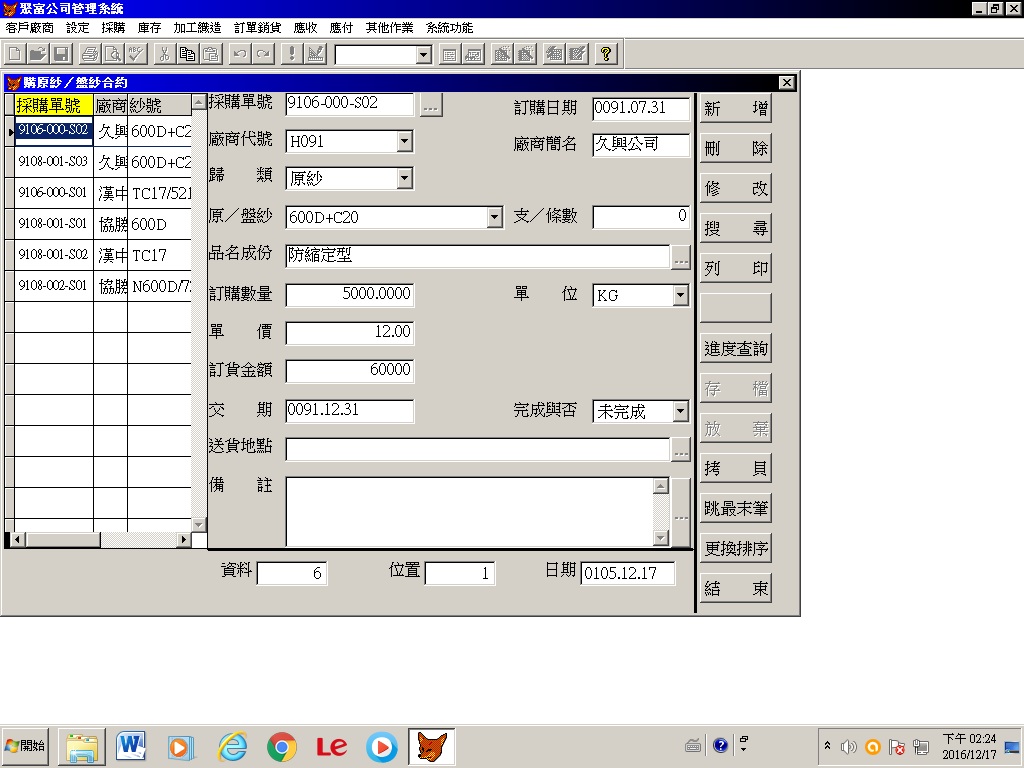Open the 採購 menu
The height and width of the screenshot is (768, 1024).
pos(113,28)
